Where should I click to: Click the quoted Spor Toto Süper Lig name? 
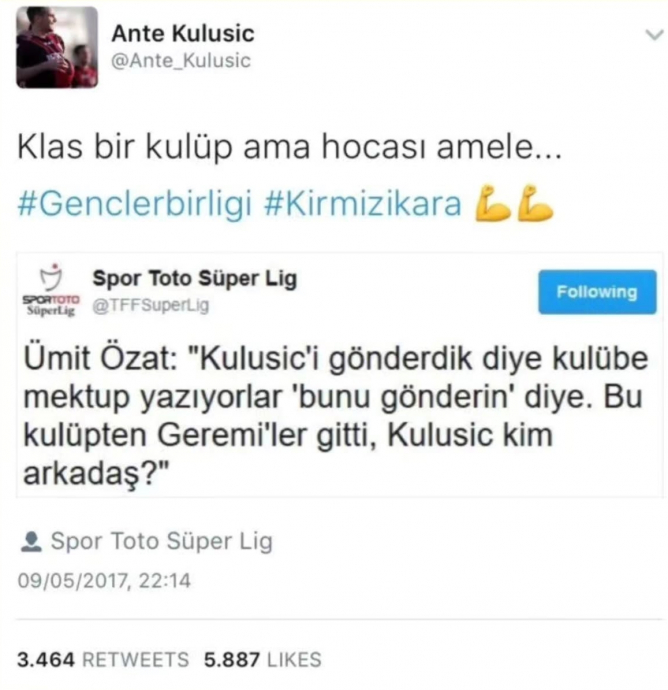(x=195, y=278)
